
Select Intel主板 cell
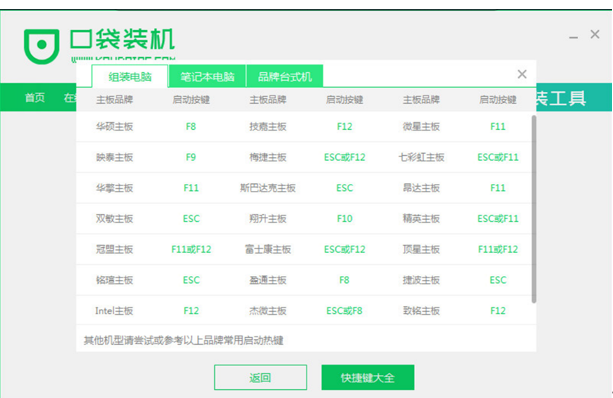click(x=114, y=311)
